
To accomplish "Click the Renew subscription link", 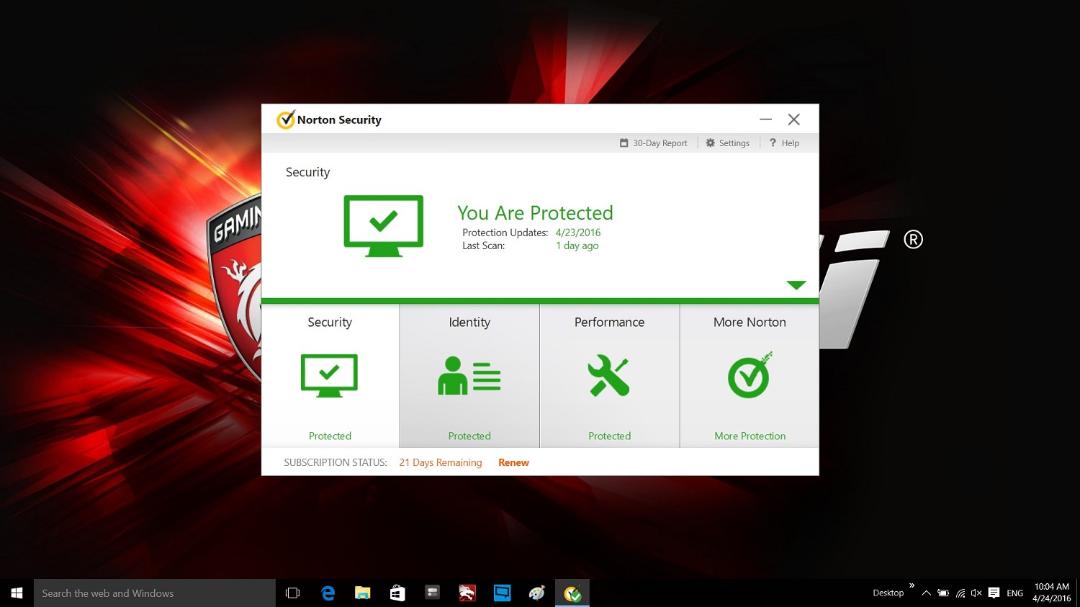I will point(513,462).
